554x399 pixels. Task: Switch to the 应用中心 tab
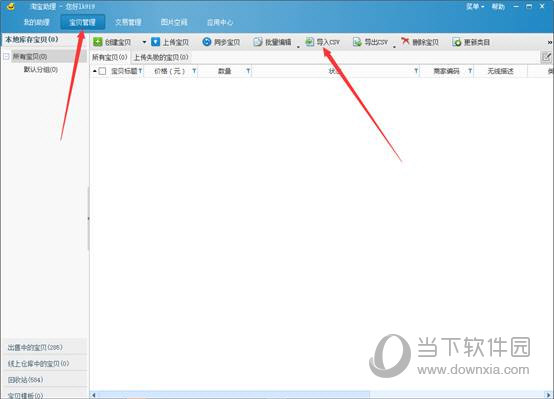(220, 22)
